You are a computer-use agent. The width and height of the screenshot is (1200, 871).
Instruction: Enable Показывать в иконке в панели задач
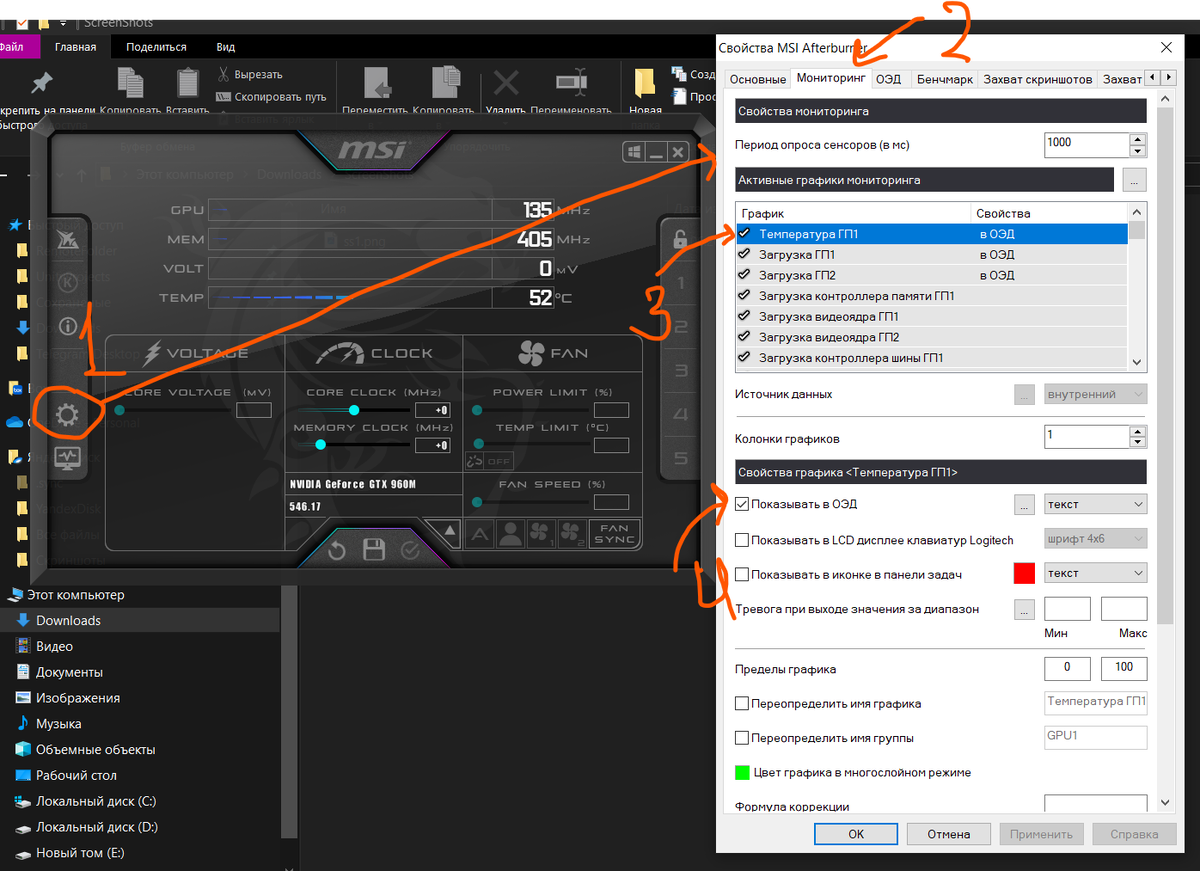pyautogui.click(x=742, y=574)
